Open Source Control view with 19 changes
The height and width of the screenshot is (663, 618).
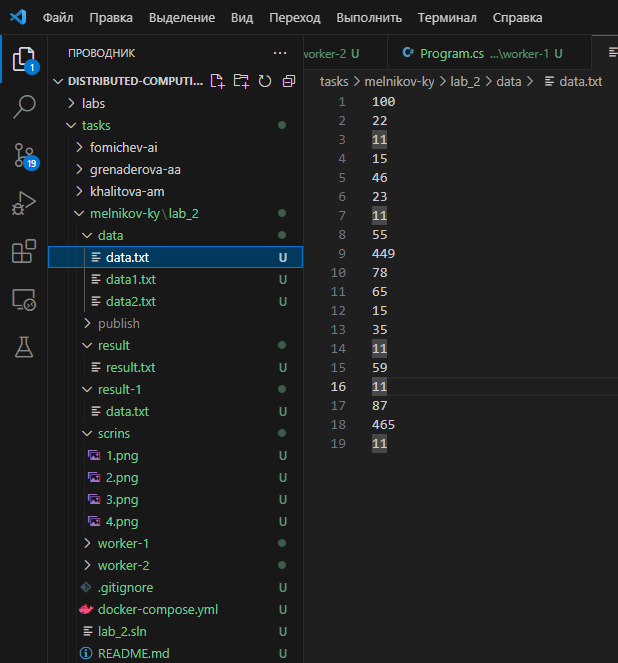23,155
